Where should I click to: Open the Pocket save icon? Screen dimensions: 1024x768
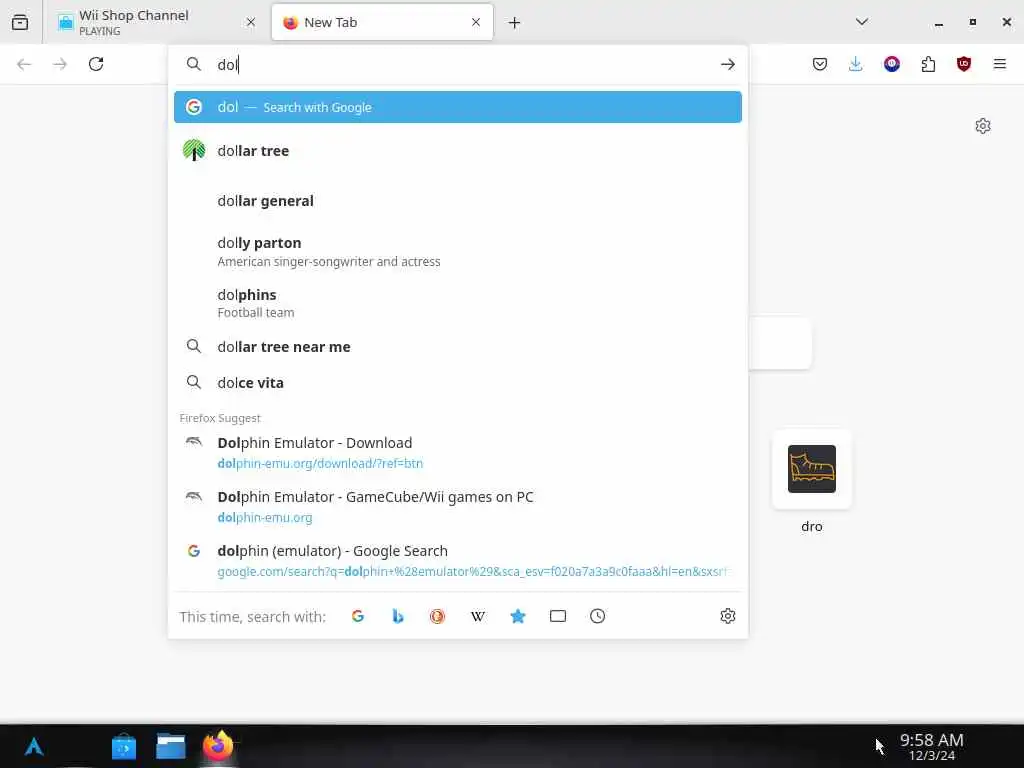820,64
